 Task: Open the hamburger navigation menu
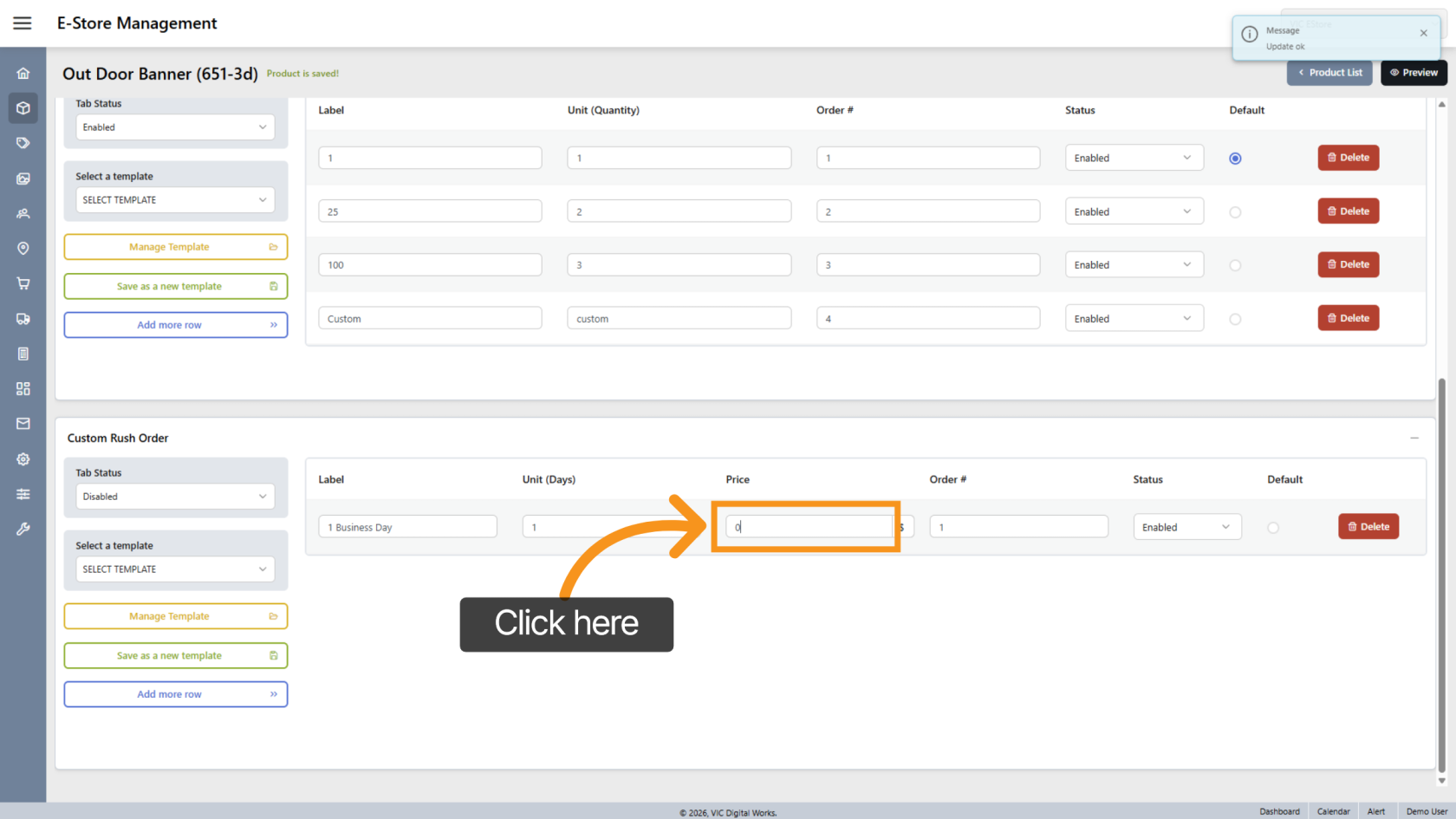pos(23,23)
